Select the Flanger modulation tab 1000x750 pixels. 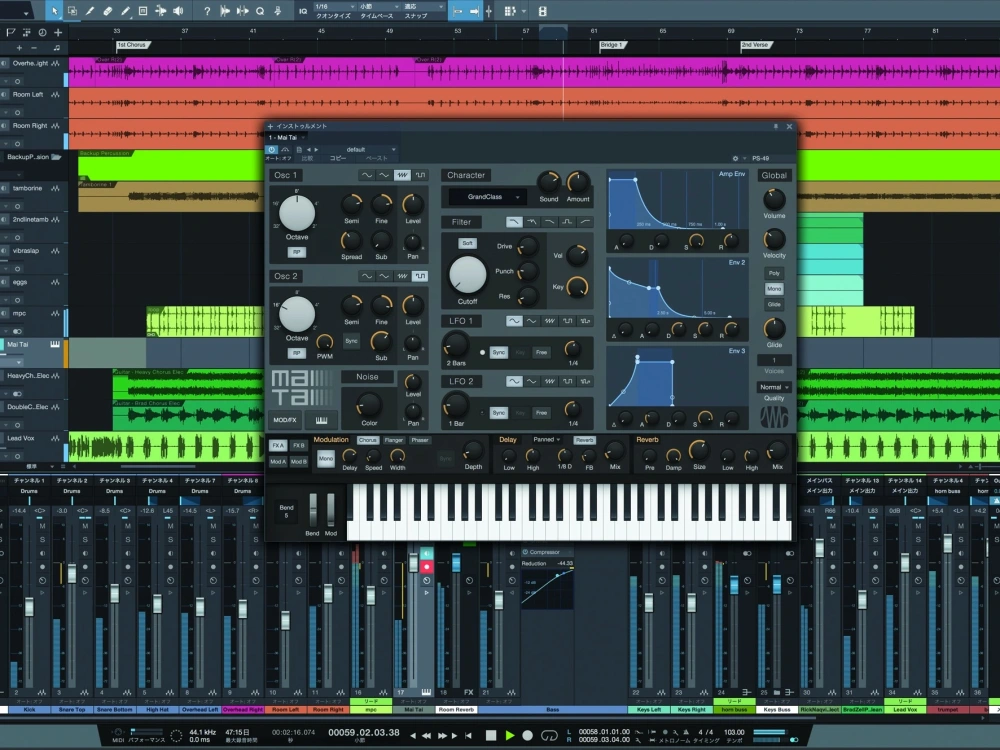click(393, 440)
